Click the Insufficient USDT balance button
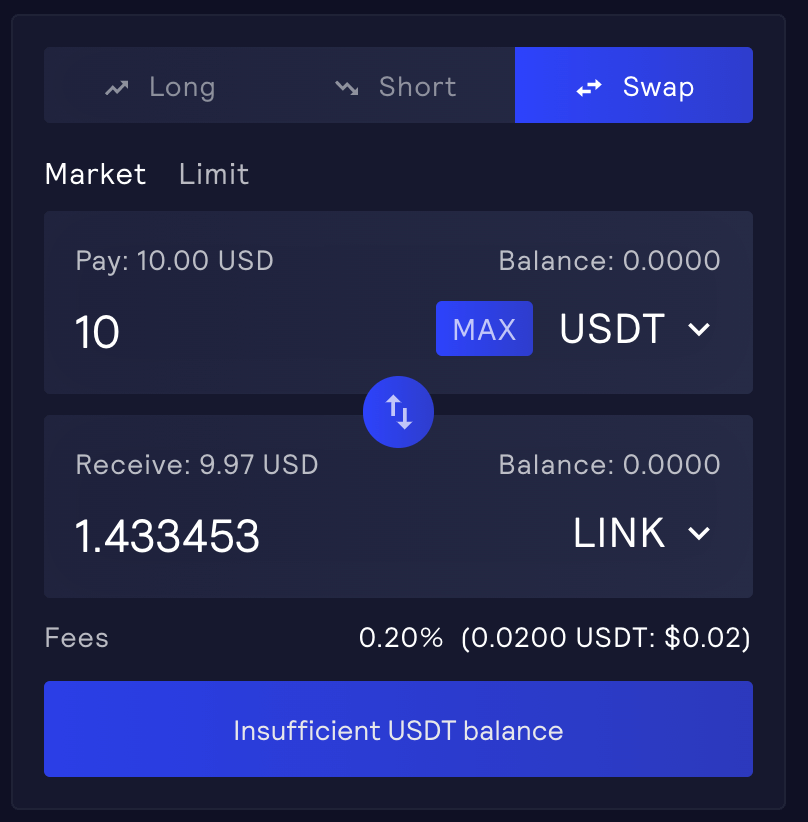The image size is (808, 822). click(x=398, y=730)
